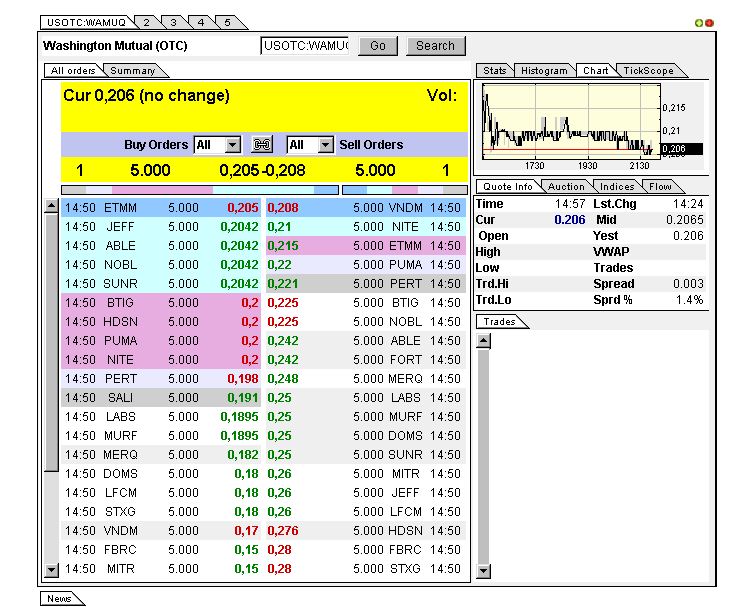The height and width of the screenshot is (607, 742).
Task: Click the Search button
Action: [x=435, y=46]
